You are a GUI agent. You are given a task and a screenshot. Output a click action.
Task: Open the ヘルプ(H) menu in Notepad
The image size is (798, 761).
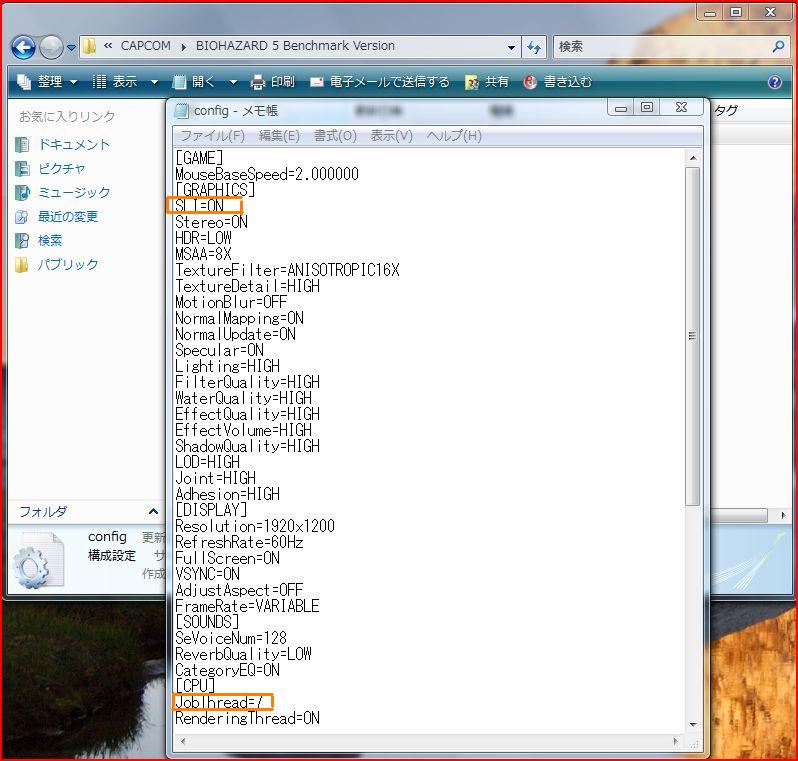[454, 136]
